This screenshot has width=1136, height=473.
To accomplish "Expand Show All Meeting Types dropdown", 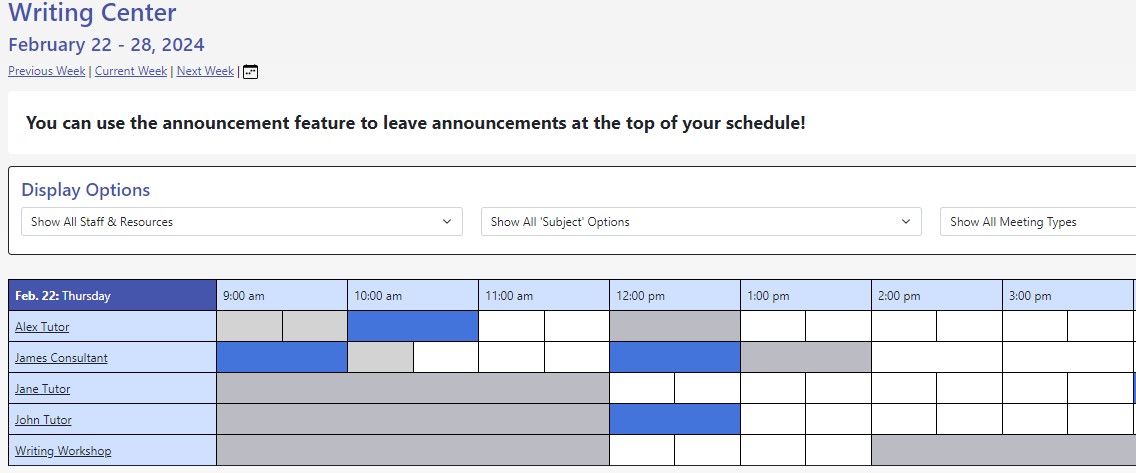I will (1037, 222).
